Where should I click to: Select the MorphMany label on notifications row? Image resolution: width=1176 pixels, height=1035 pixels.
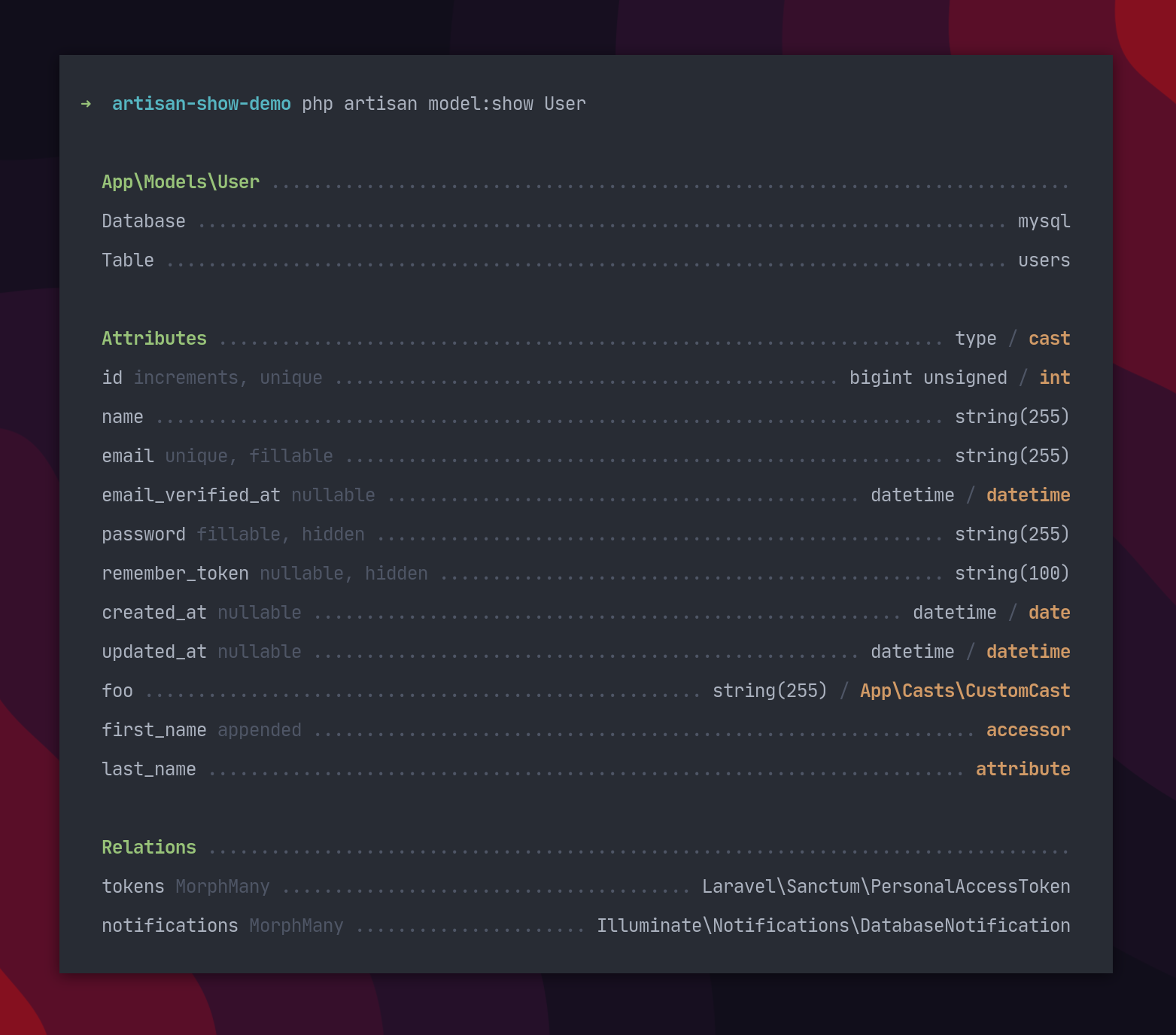pyautogui.click(x=296, y=925)
